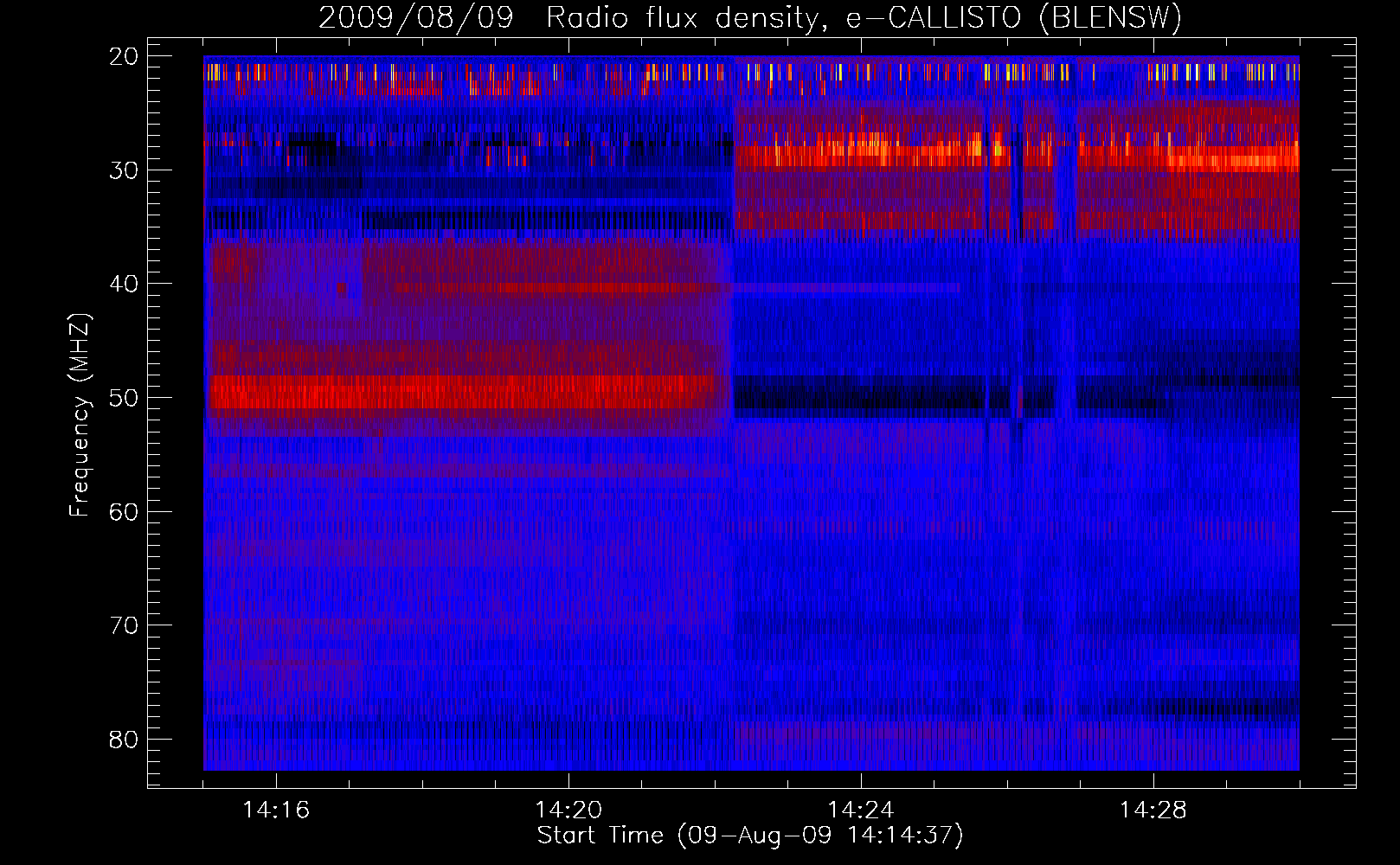Click the '50' frequency tick label
The image size is (1400, 865).
pyautogui.click(x=125, y=398)
